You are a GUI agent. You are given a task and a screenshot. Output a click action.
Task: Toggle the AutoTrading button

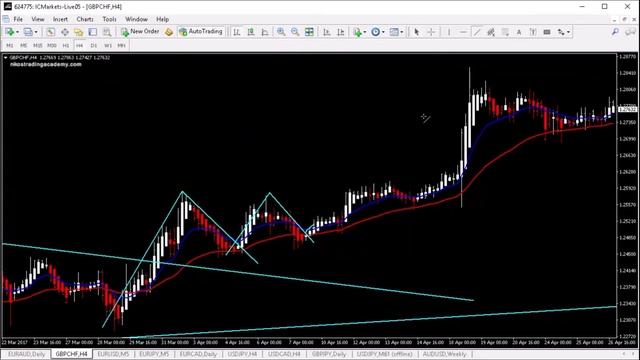point(201,31)
